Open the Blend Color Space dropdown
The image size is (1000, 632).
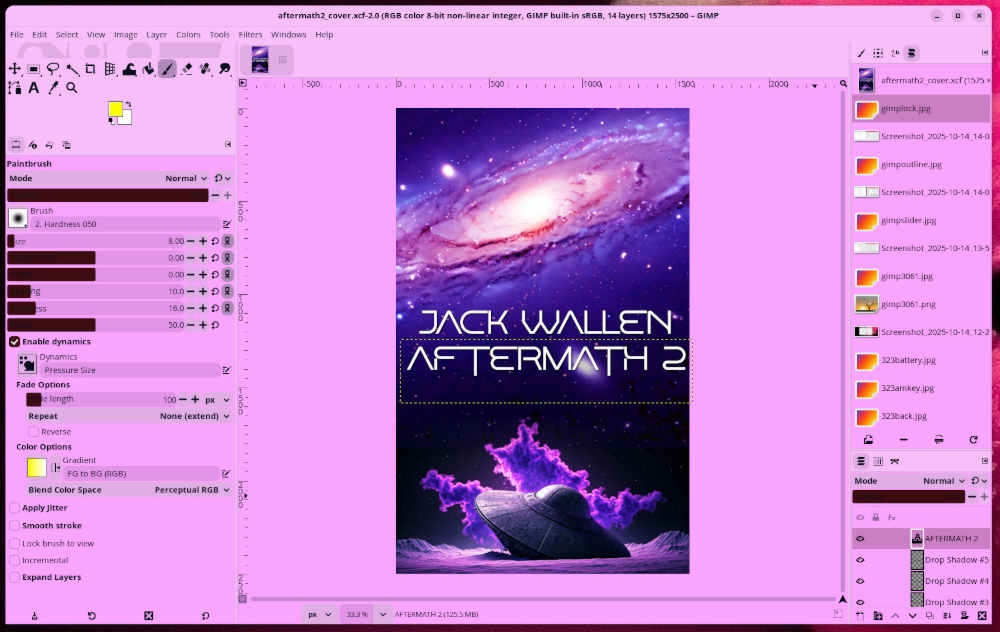191,490
